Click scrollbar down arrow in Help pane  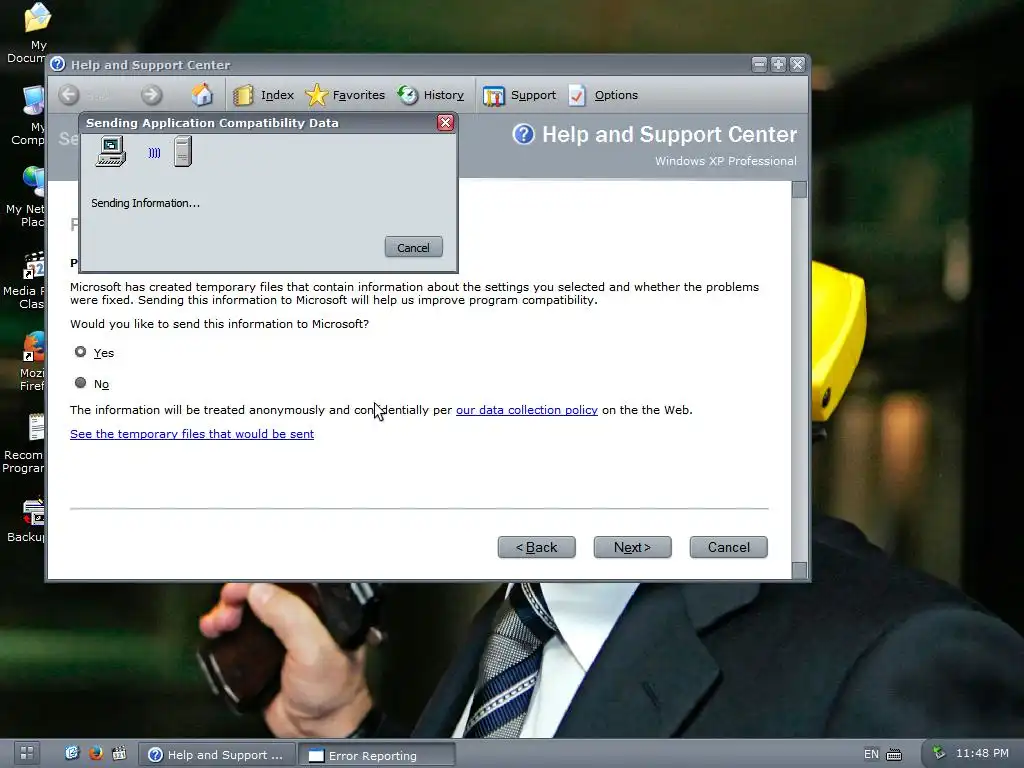pyautogui.click(x=799, y=570)
